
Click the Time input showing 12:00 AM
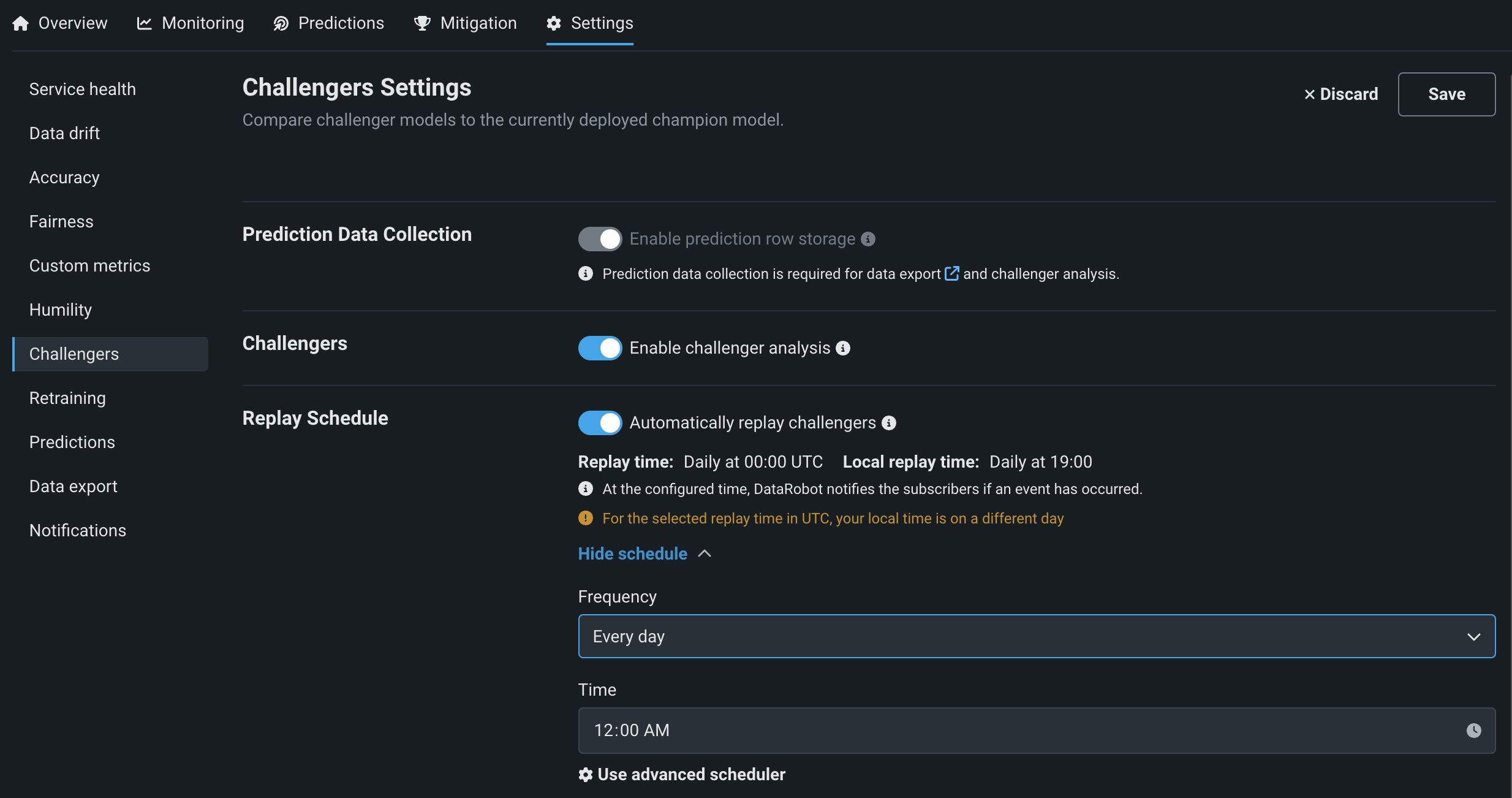pos(1017,730)
